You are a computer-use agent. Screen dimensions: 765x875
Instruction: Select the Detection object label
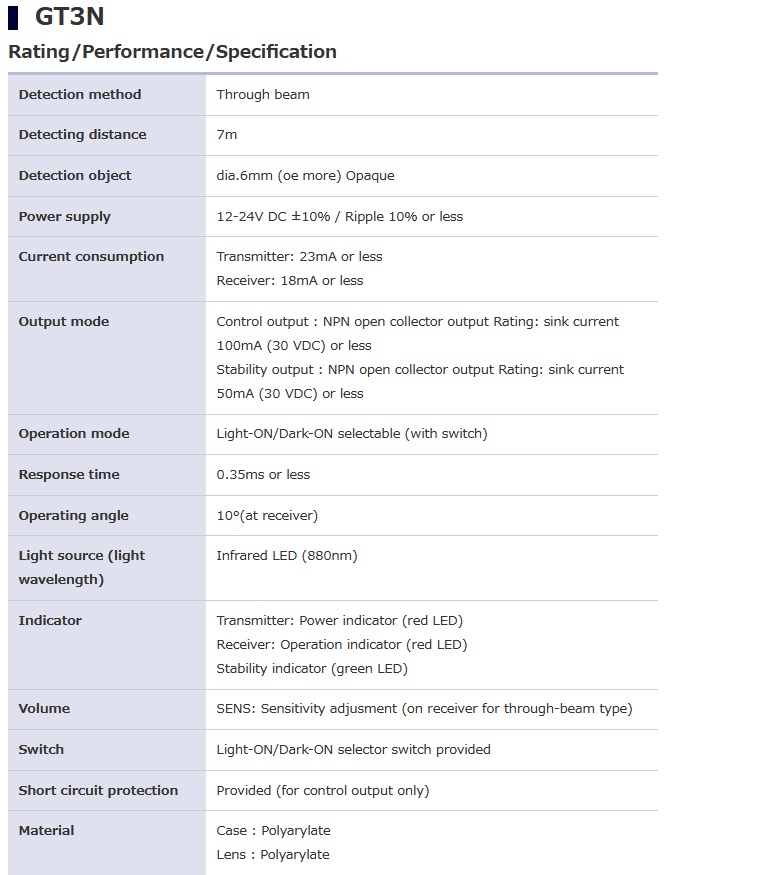point(75,175)
